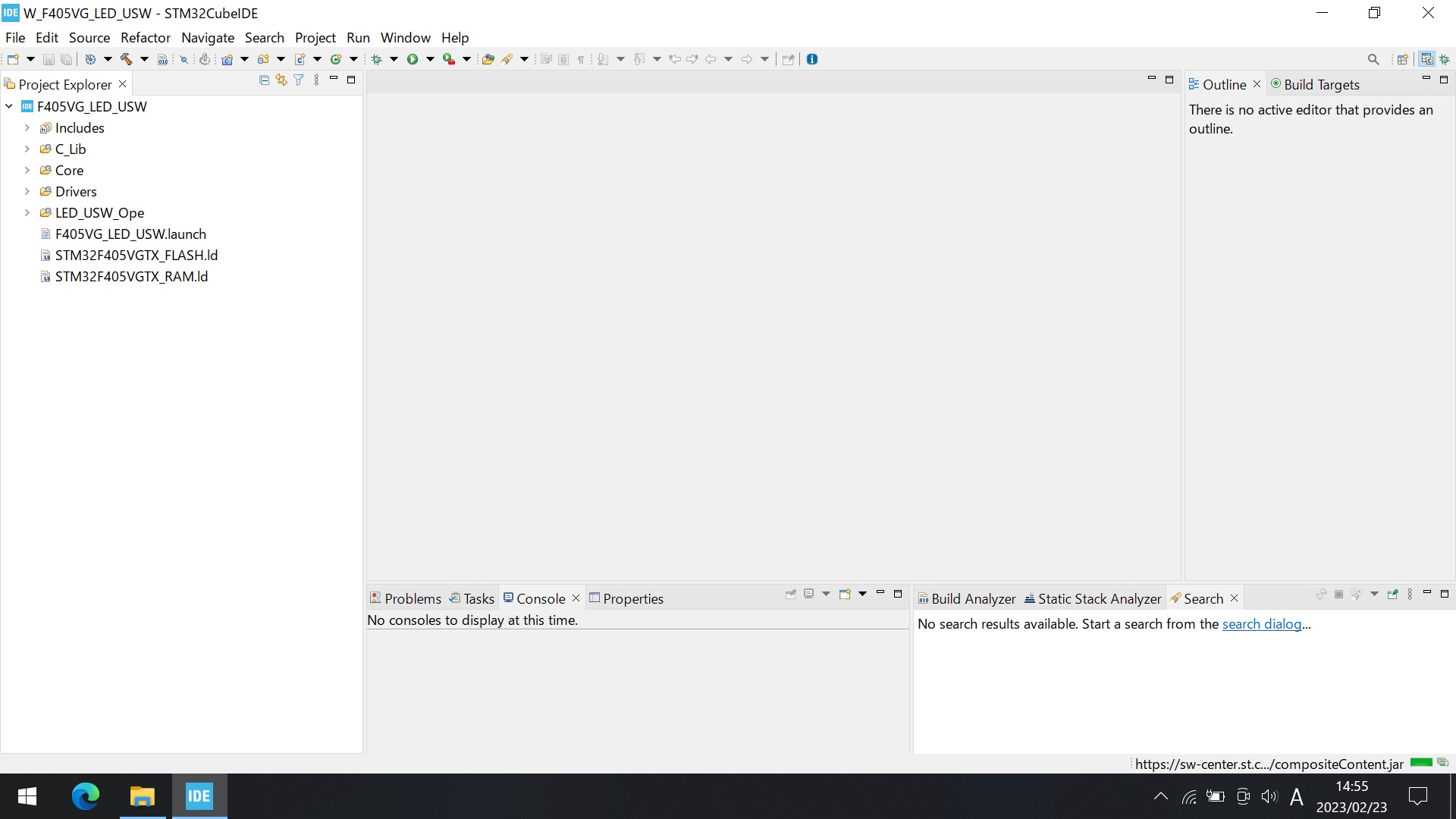The image size is (1456, 819).
Task: Open the Project menu
Action: coord(315,37)
